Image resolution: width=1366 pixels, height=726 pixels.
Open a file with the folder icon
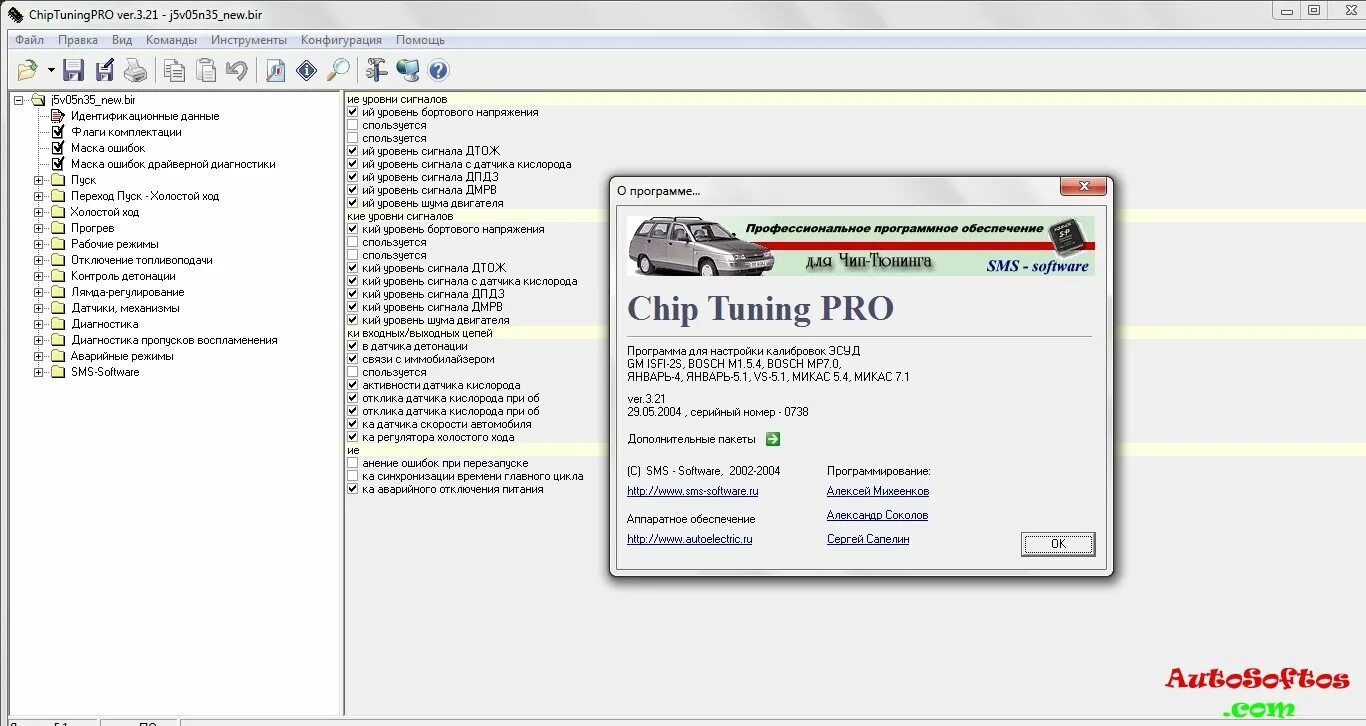click(x=27, y=70)
